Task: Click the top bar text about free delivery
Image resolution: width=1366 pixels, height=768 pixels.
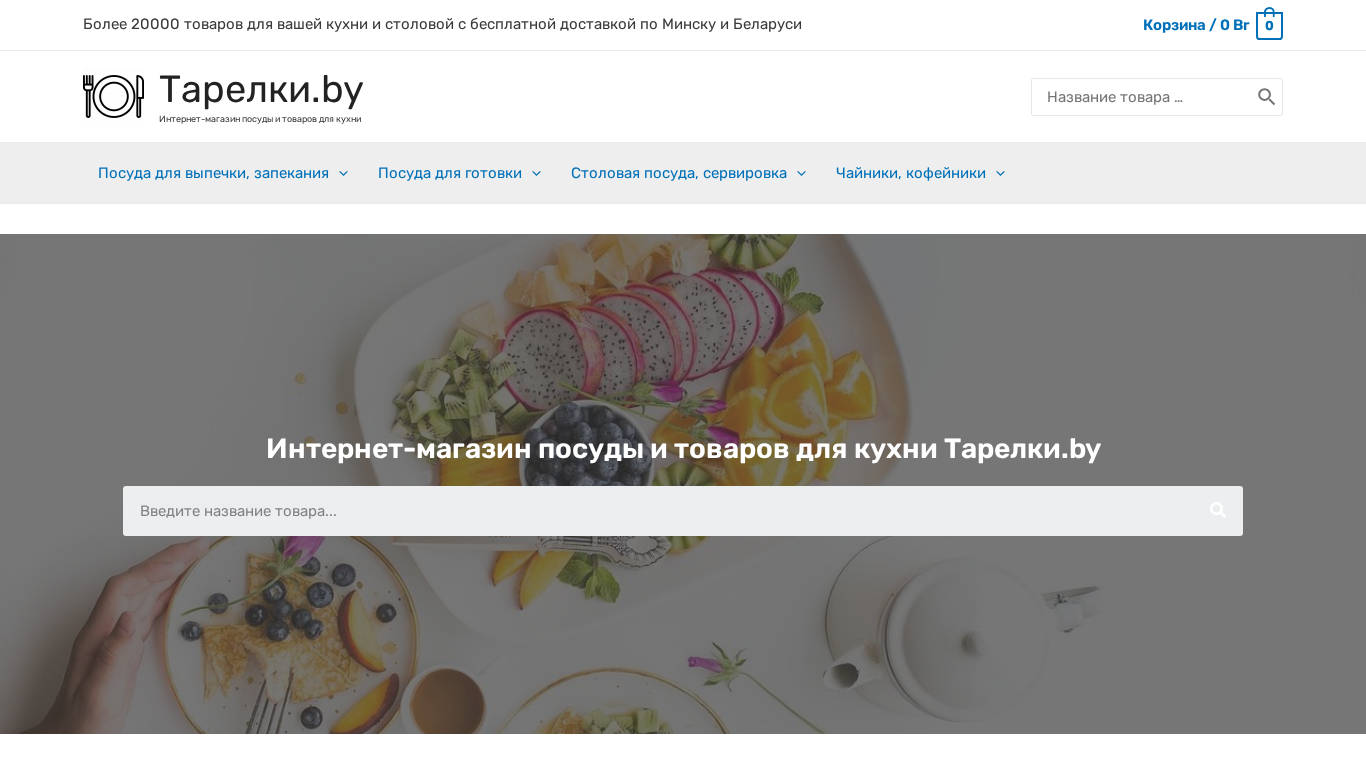Action: (442, 24)
